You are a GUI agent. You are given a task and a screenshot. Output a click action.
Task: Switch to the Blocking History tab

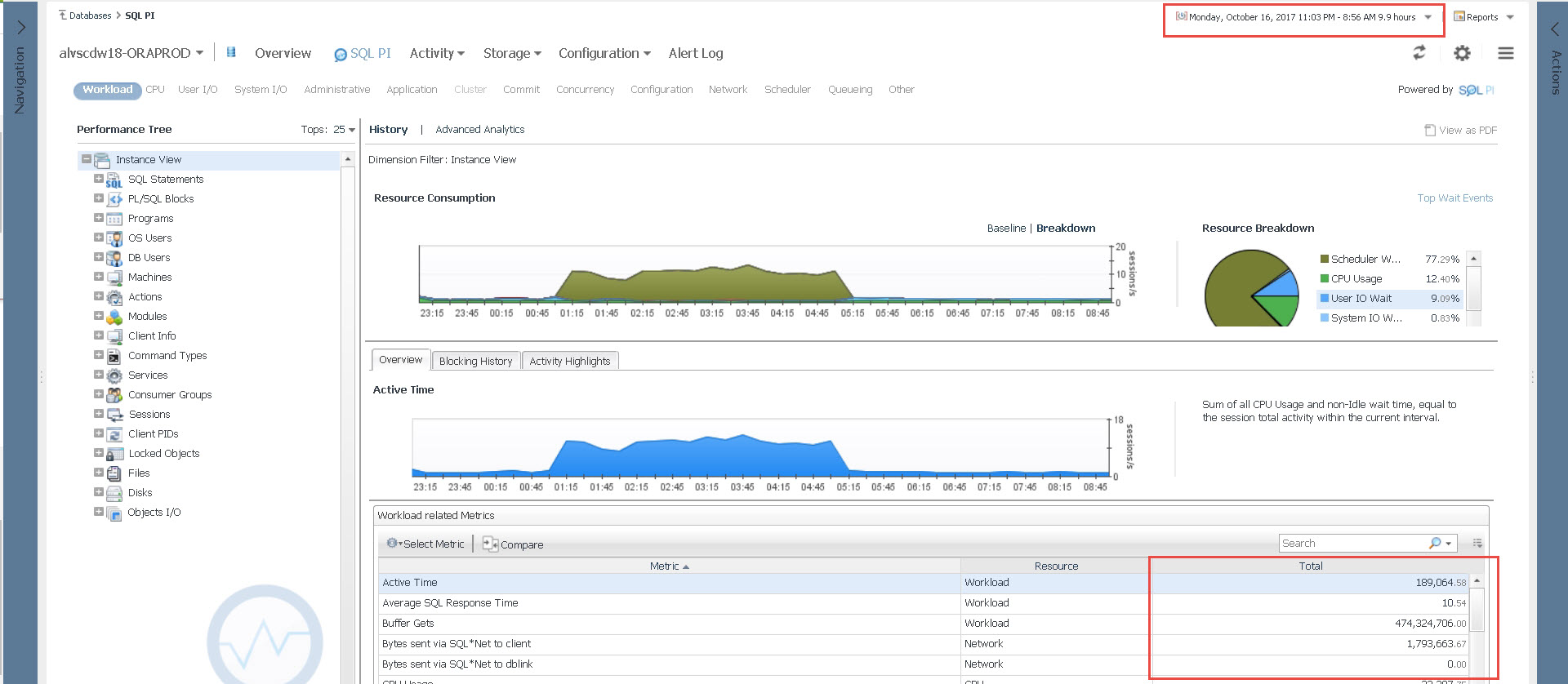[475, 361]
